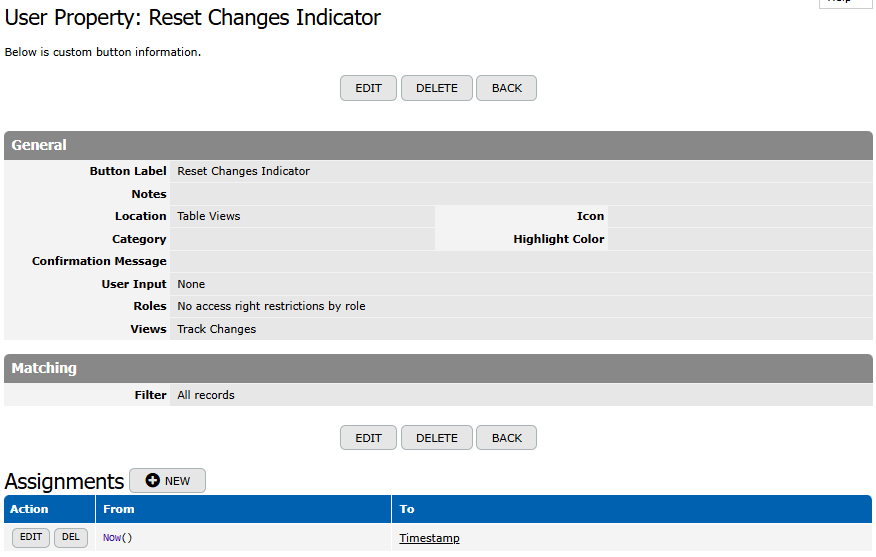
Task: Click the To column header
Action: (407, 509)
